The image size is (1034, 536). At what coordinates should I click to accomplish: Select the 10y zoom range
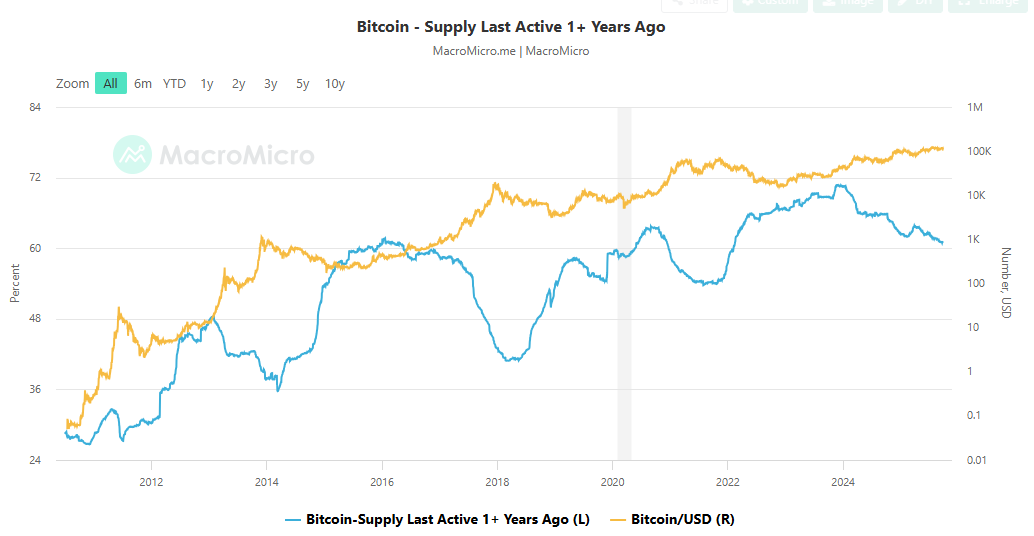click(x=335, y=83)
